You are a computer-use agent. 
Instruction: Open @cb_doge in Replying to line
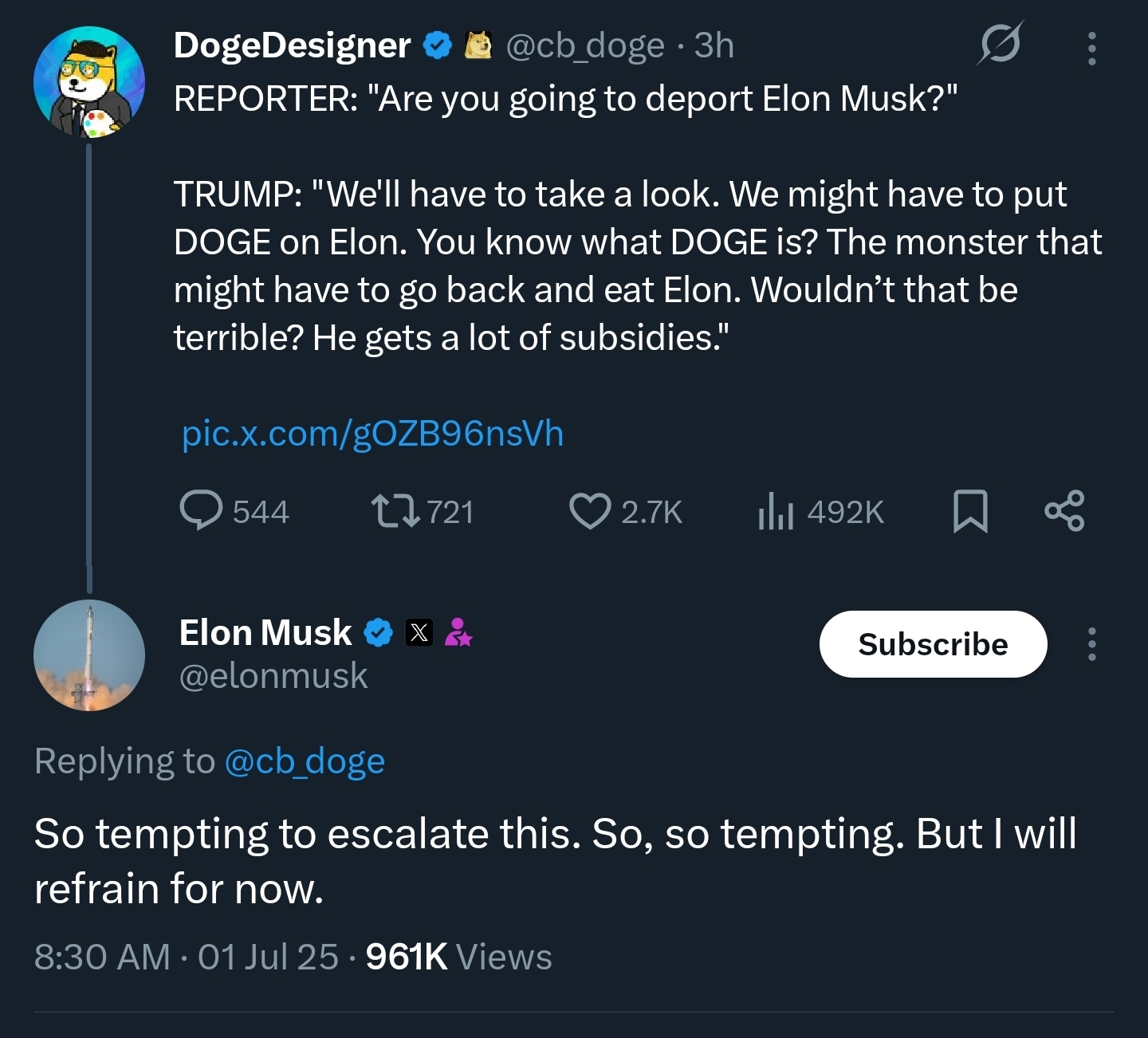coord(305,761)
